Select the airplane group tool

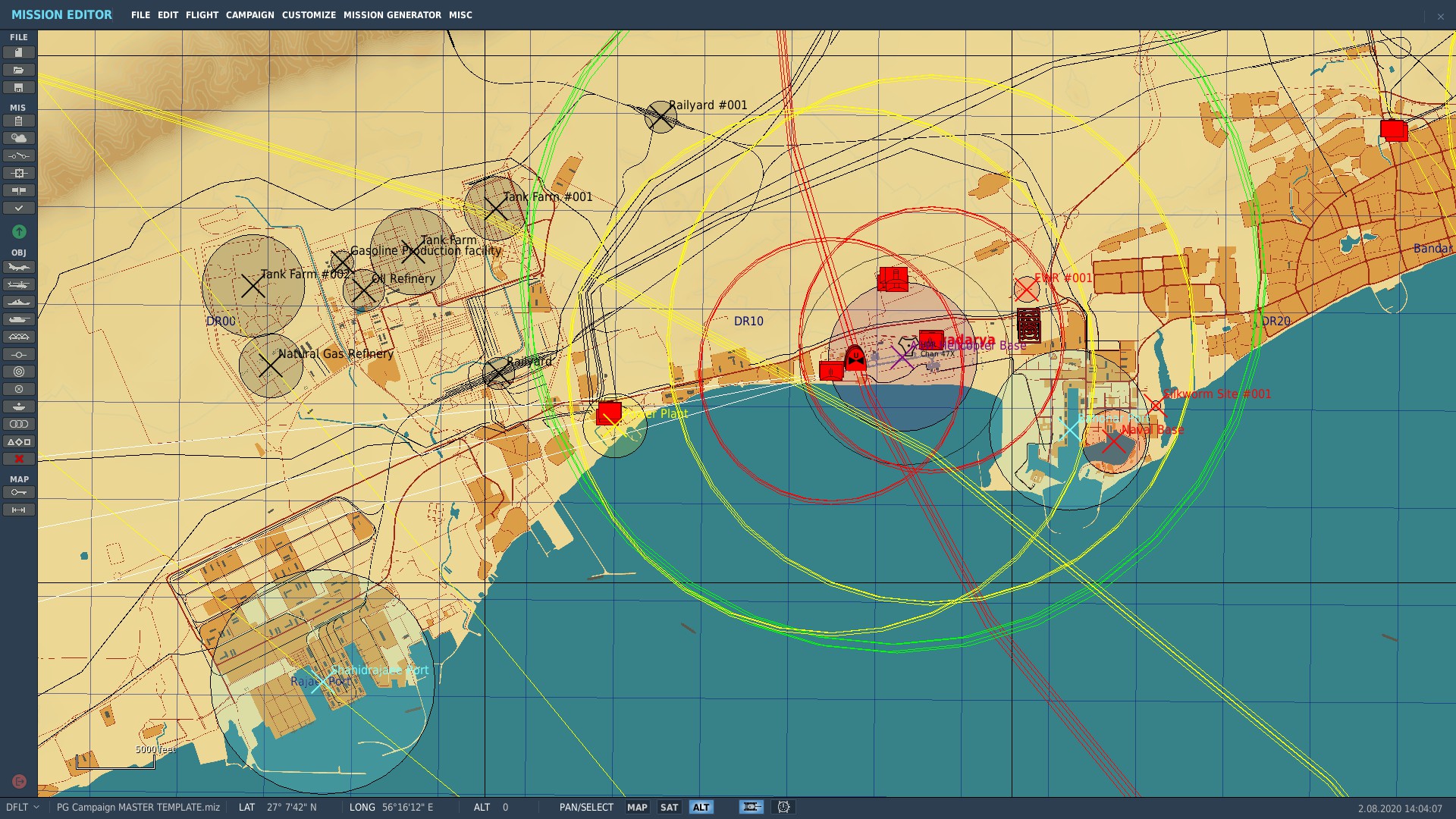tap(19, 267)
